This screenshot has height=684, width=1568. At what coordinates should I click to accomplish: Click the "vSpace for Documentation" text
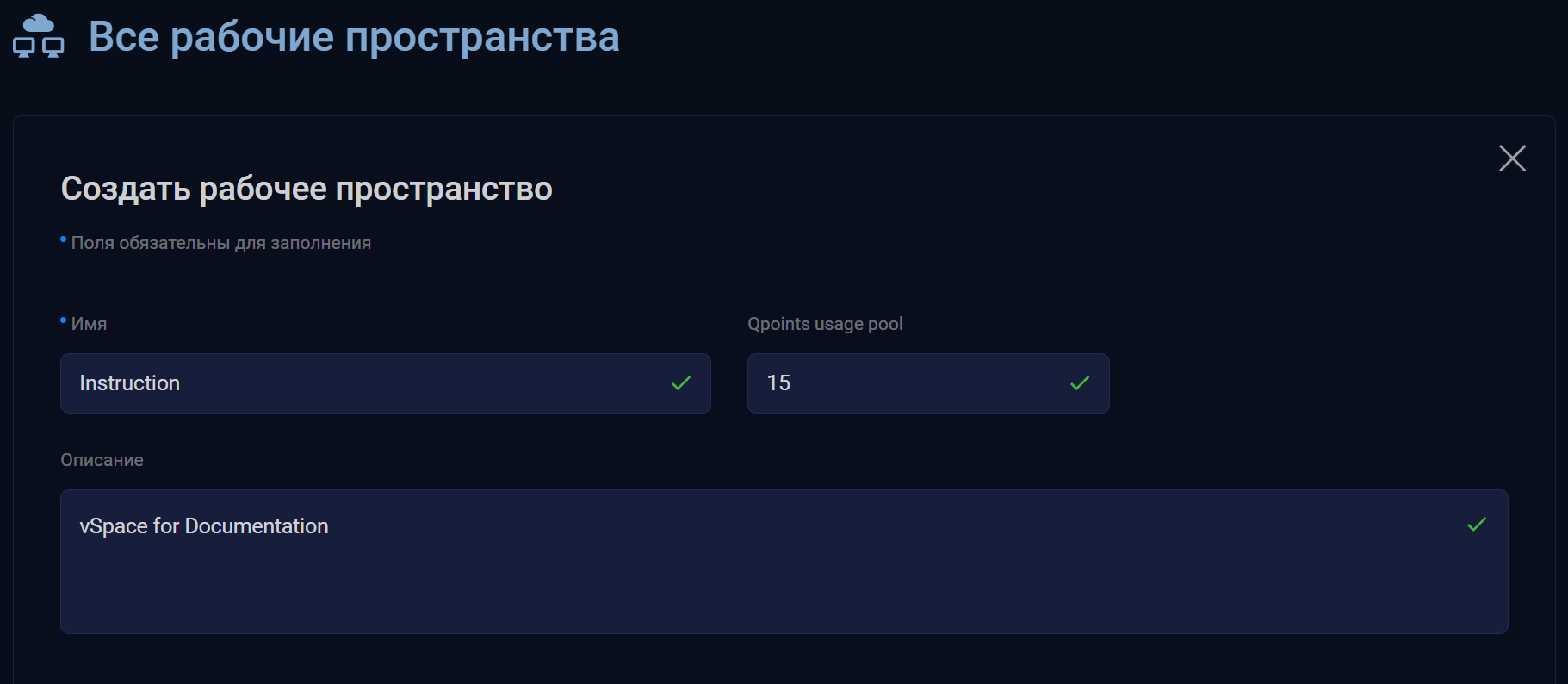[203, 526]
